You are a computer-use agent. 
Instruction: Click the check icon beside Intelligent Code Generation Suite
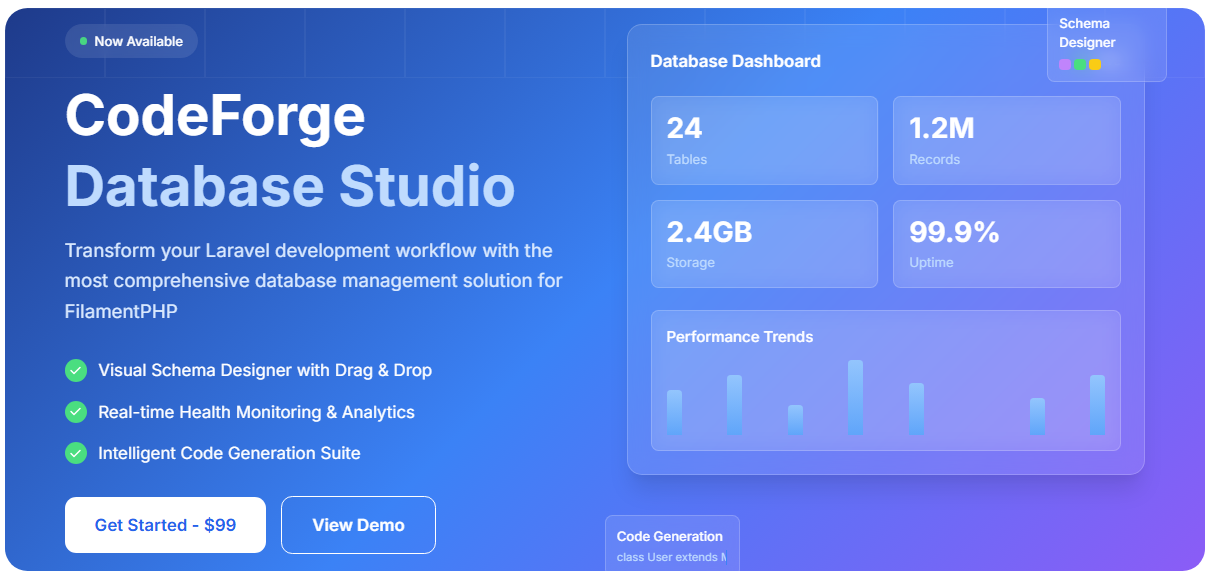point(76,453)
